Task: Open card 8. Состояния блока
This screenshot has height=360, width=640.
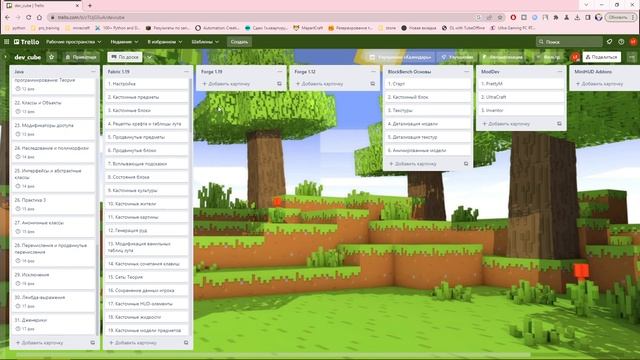Action: (147, 177)
